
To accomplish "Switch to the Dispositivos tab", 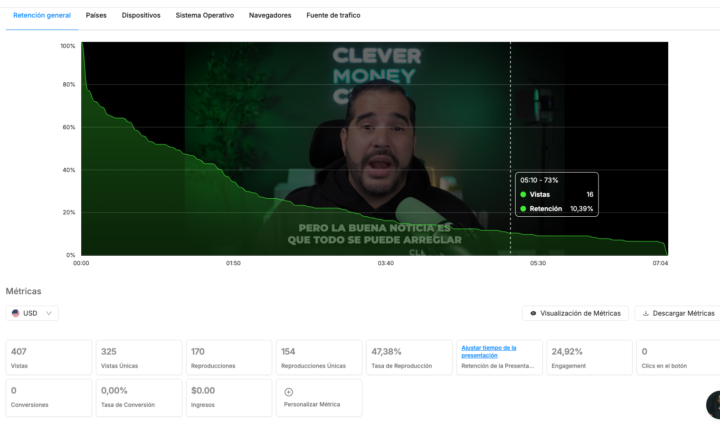I will click(x=141, y=16).
